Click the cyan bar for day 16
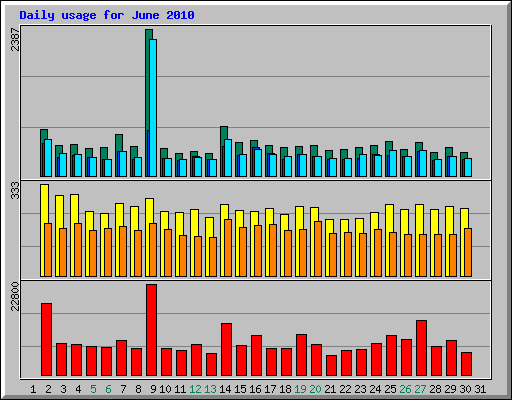 258,163
